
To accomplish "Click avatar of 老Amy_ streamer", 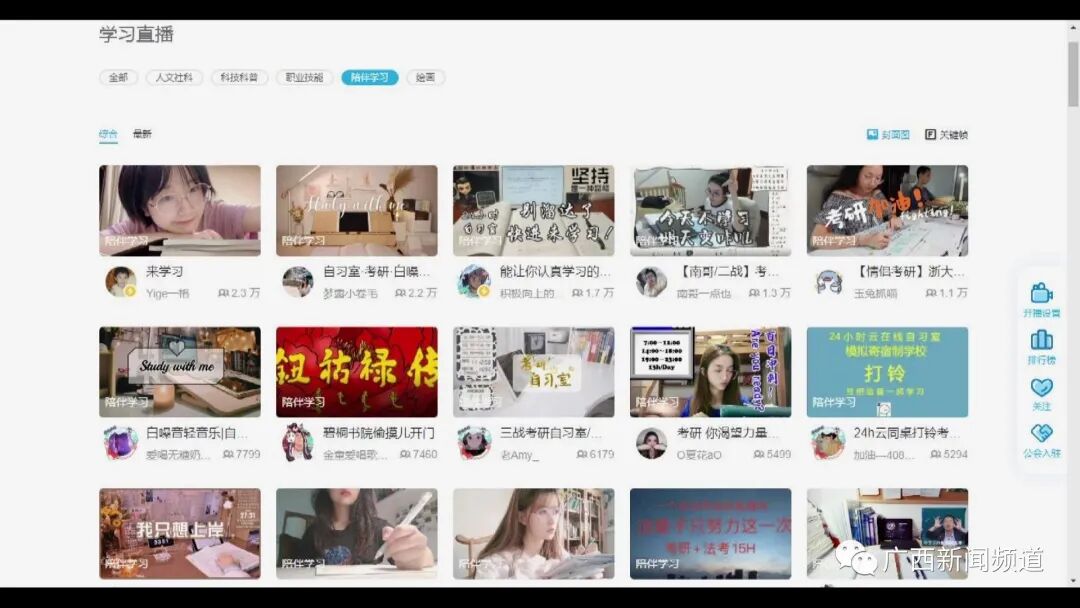I will coord(475,443).
